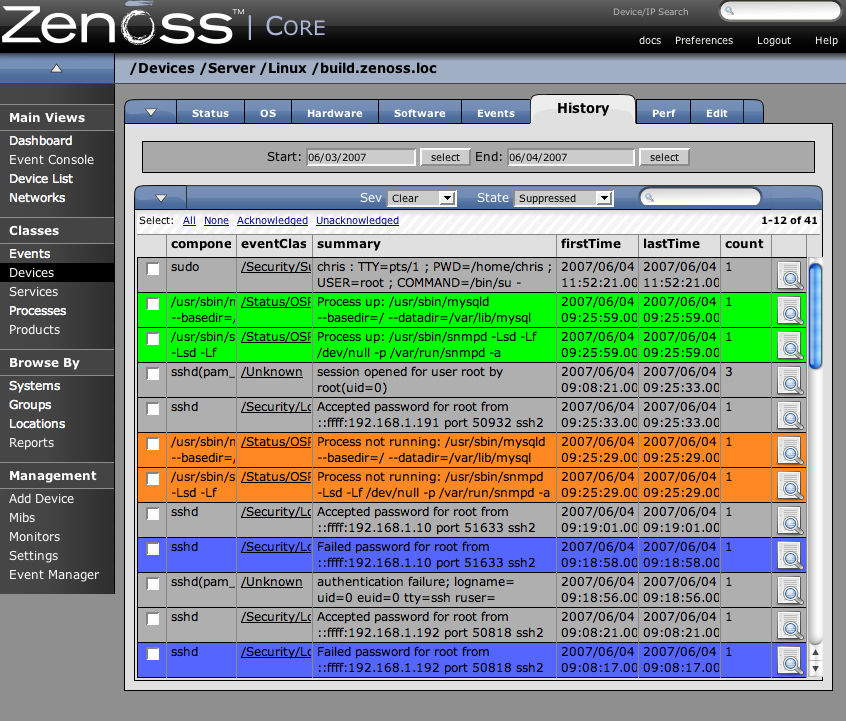Select Unacknowledged events link
This screenshot has height=721, width=846.
coord(358,220)
